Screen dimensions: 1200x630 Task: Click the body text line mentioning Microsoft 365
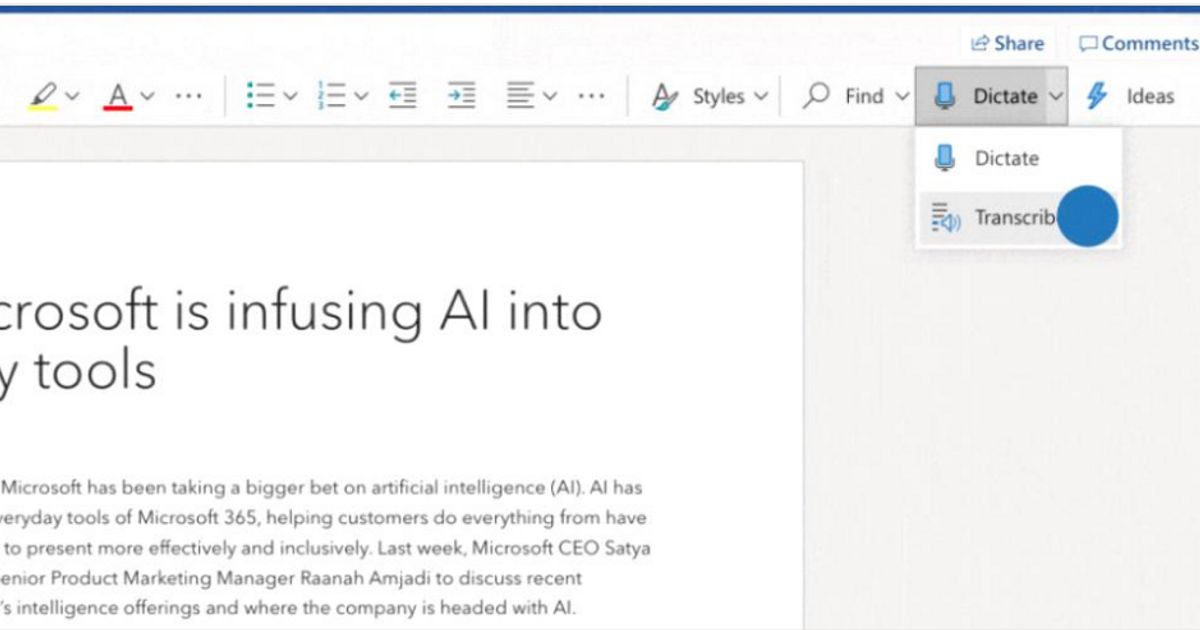(x=323, y=518)
